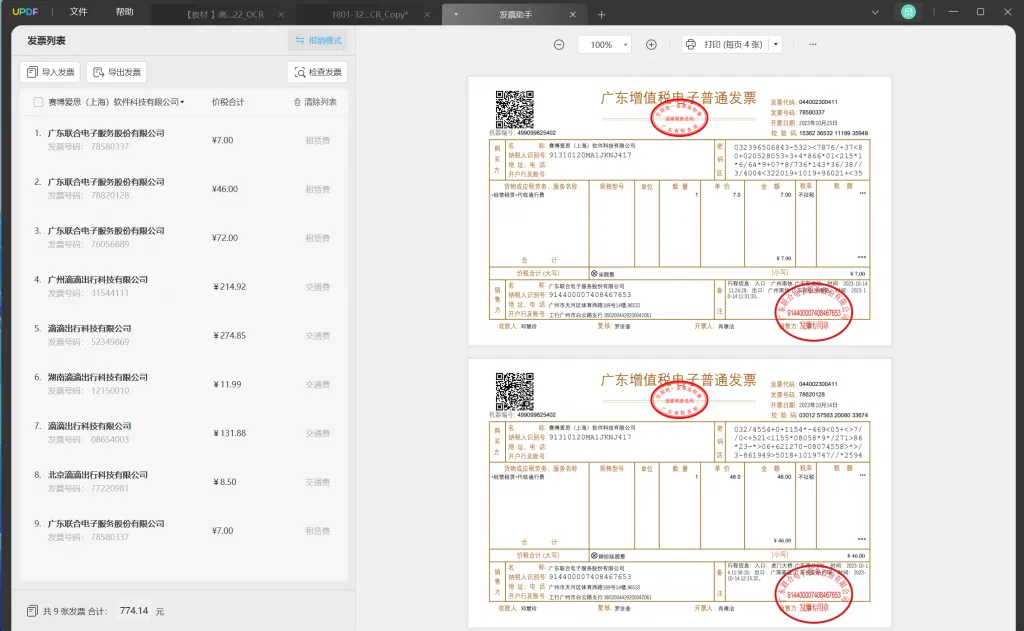Open the 帮助 menu
1024x631 pixels.
pos(124,12)
